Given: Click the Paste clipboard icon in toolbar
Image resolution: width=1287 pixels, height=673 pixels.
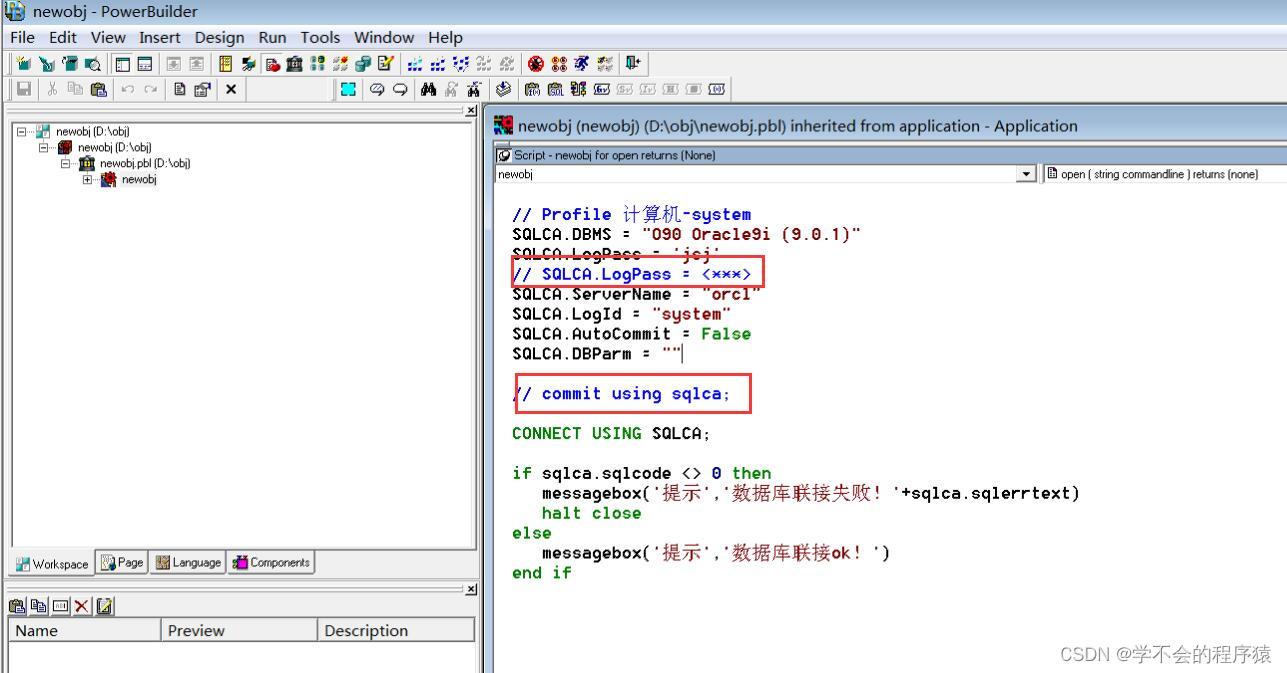Looking at the screenshot, I should click(98, 89).
